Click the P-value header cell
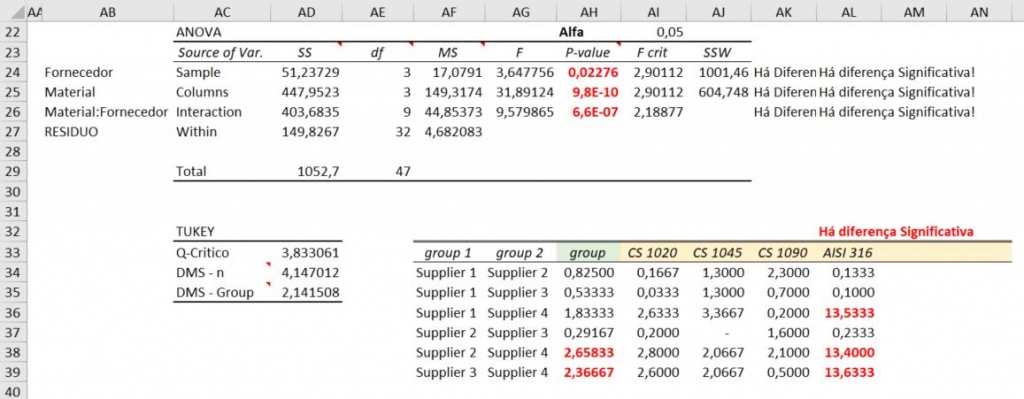 tap(588, 52)
